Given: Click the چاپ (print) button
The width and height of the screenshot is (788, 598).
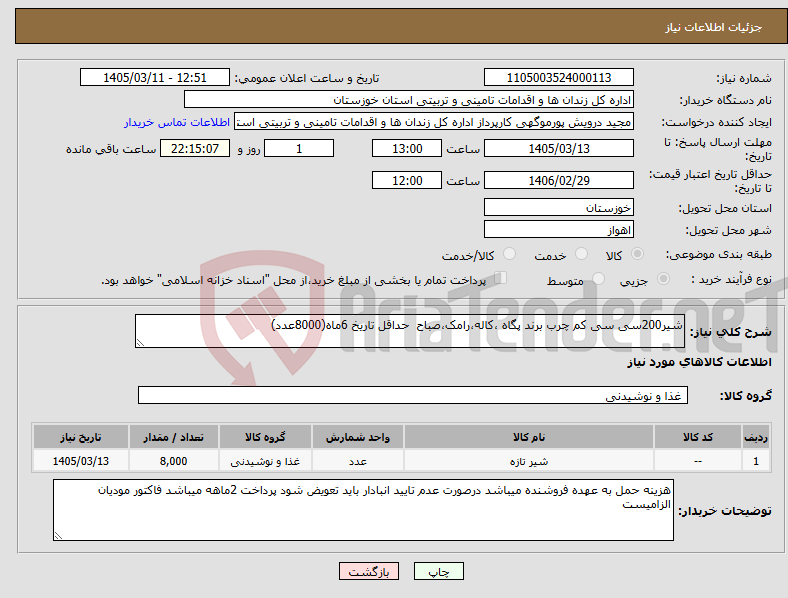Looking at the screenshot, I should pyautogui.click(x=438, y=571).
